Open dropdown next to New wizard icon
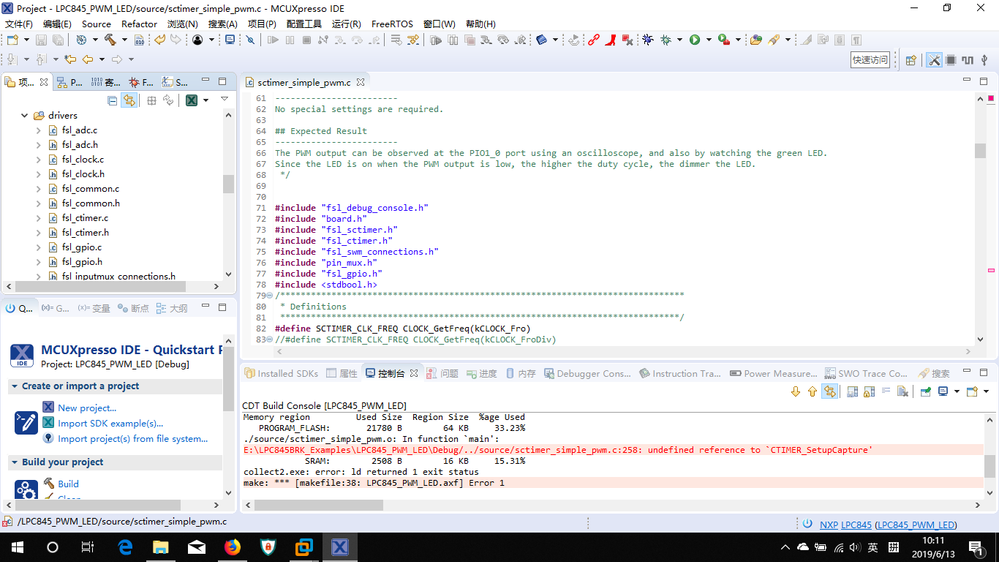Viewport: 999px width, 562px height. 26,40
